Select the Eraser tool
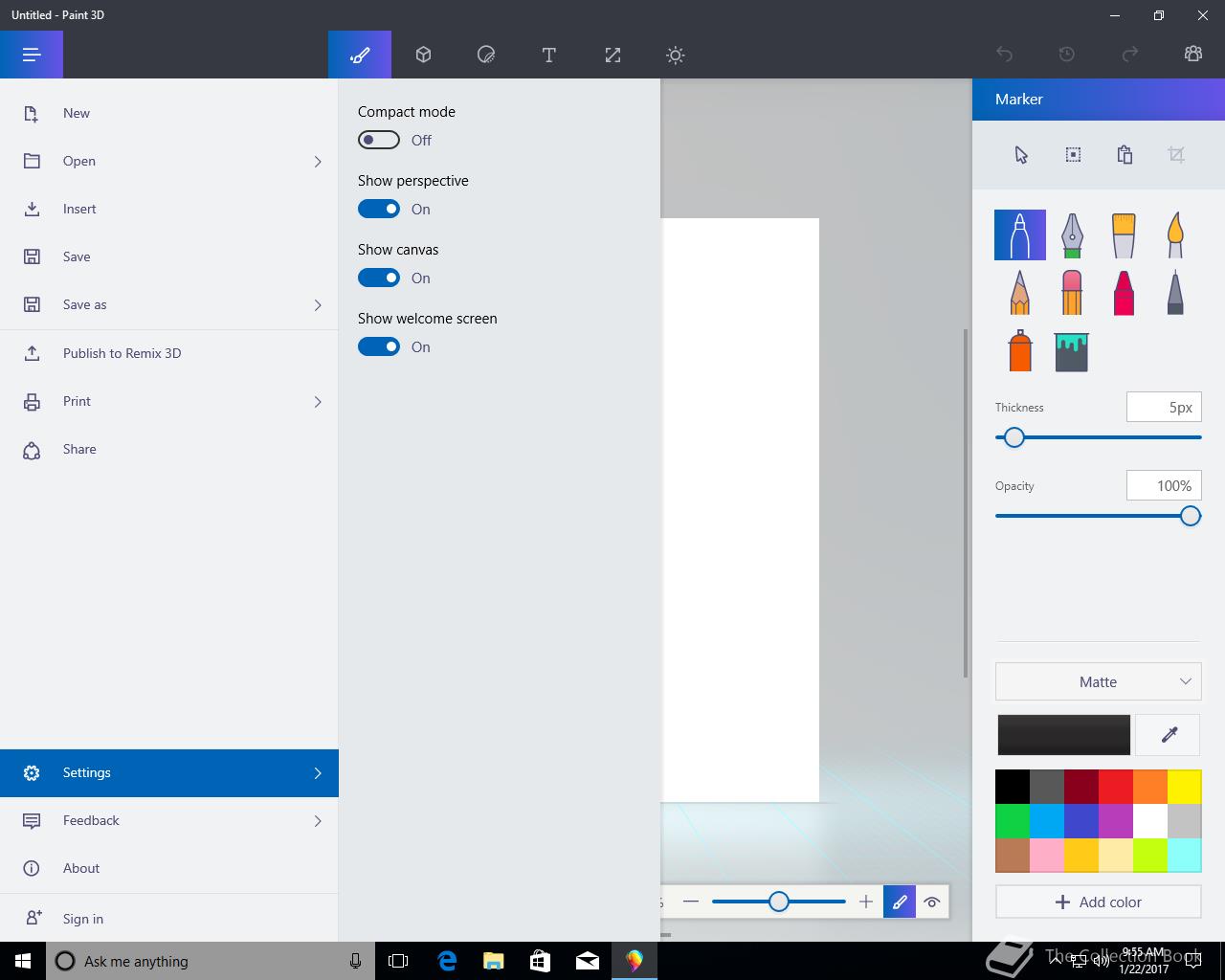The width and height of the screenshot is (1225, 980). 1072,292
